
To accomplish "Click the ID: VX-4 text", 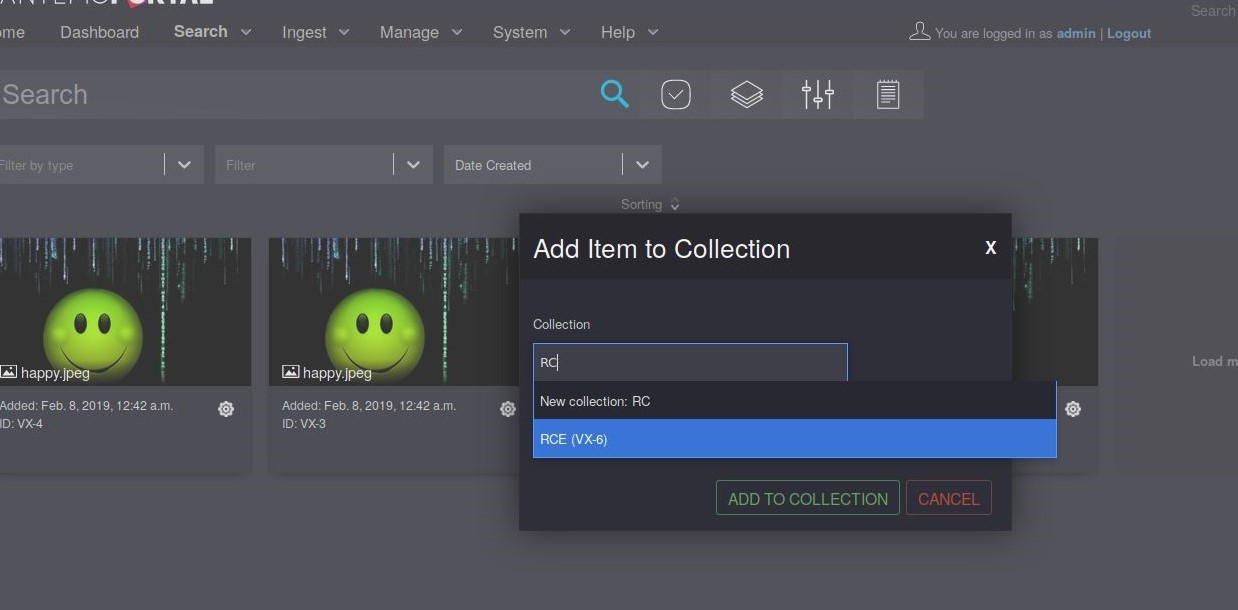I will (x=21, y=424).
